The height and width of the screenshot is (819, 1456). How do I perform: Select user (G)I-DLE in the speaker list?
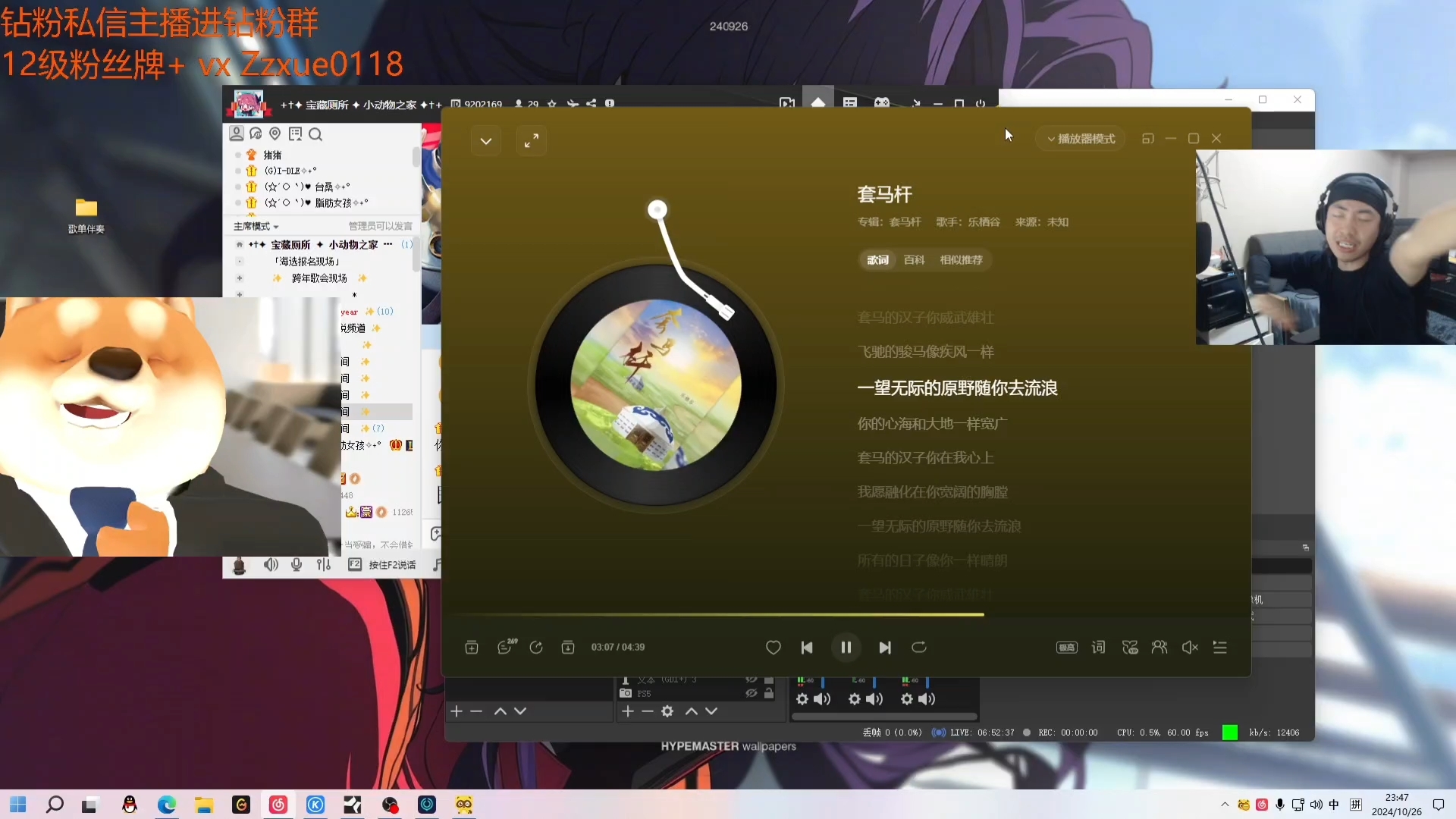(x=290, y=171)
